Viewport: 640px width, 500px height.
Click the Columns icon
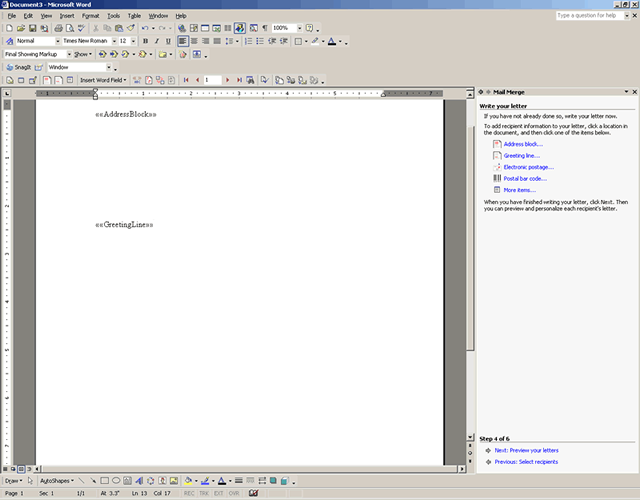click(x=228, y=28)
